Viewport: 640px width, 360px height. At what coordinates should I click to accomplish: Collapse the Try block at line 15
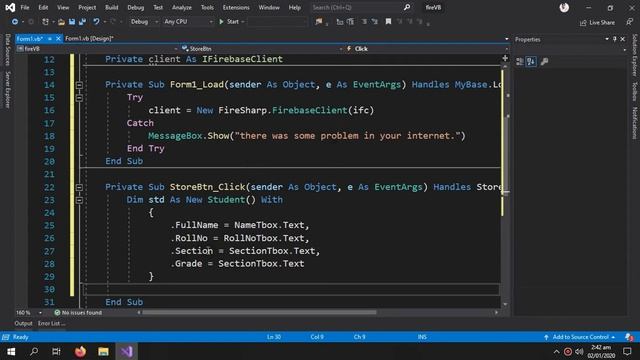(x=79, y=98)
